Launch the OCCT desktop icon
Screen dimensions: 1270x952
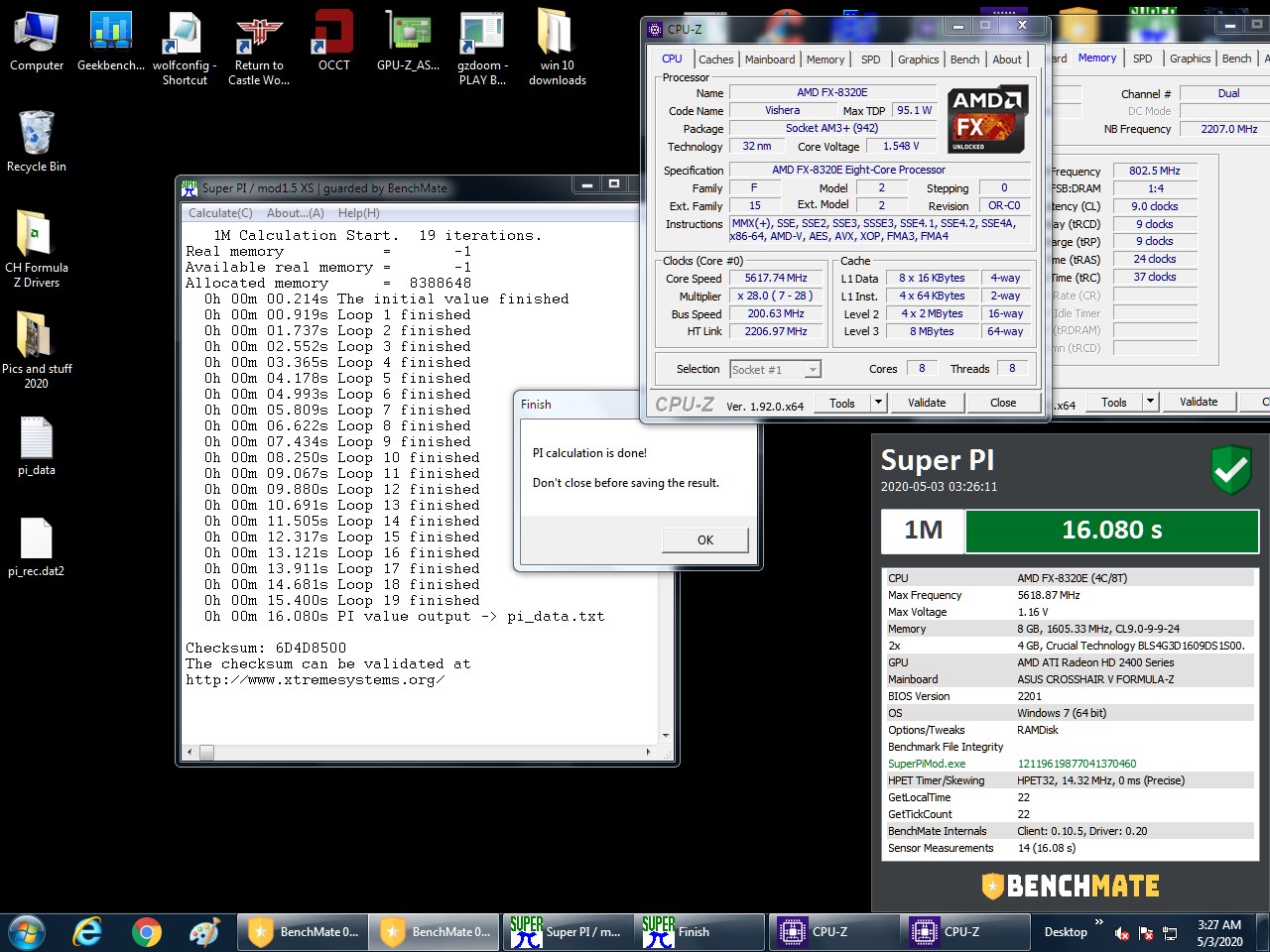tap(334, 42)
